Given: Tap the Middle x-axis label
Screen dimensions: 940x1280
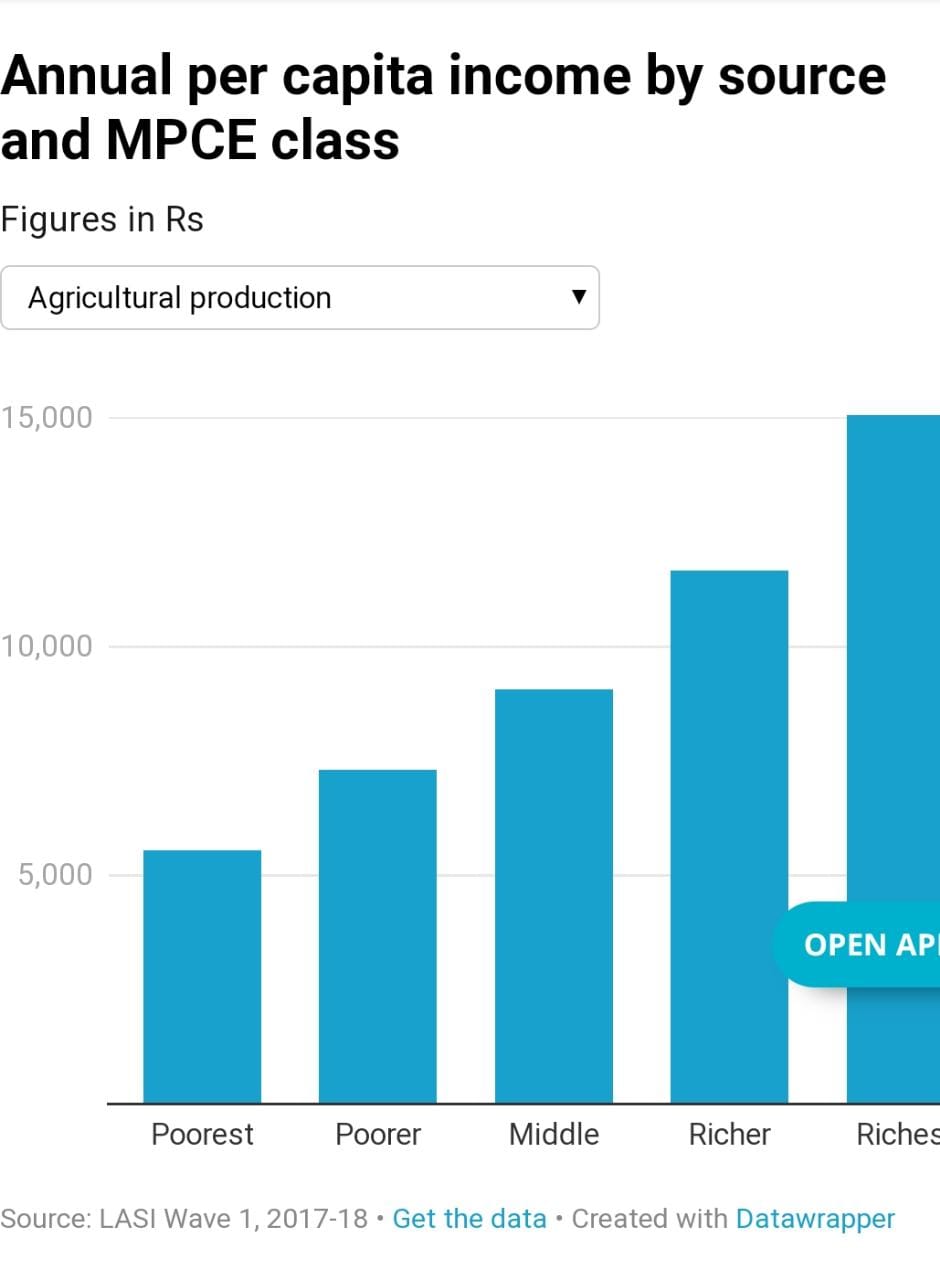Looking at the screenshot, I should tap(553, 1135).
